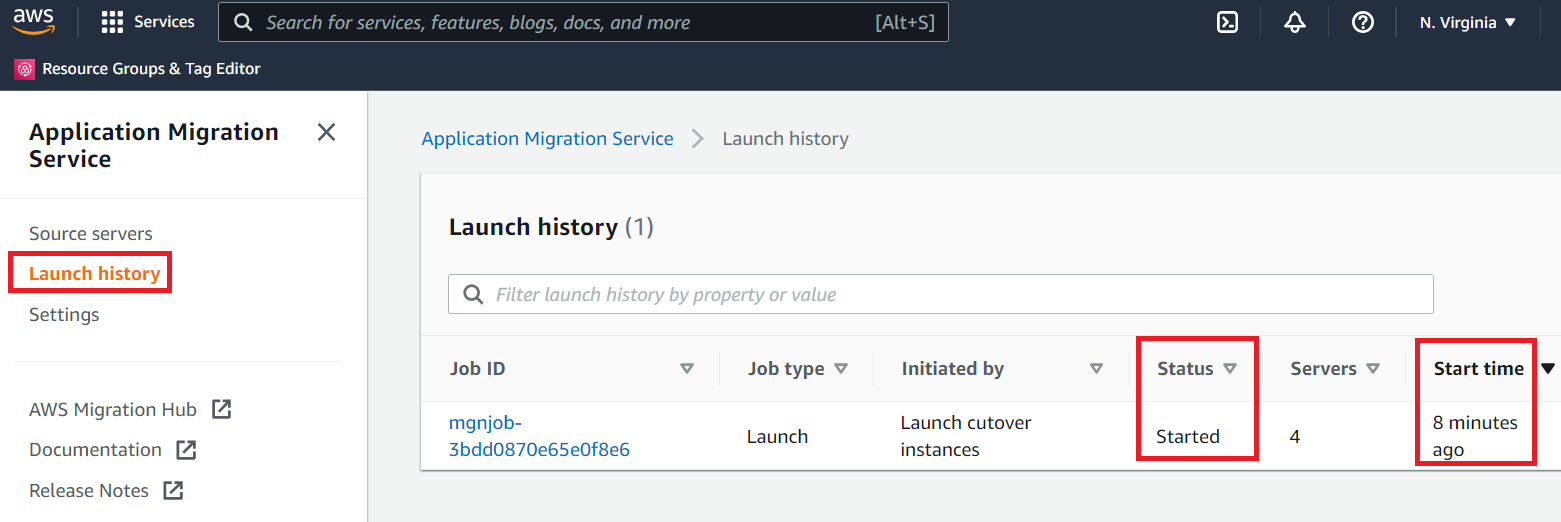This screenshot has width=1561, height=522.
Task: Click the Servers column header
Action: coord(1323,369)
